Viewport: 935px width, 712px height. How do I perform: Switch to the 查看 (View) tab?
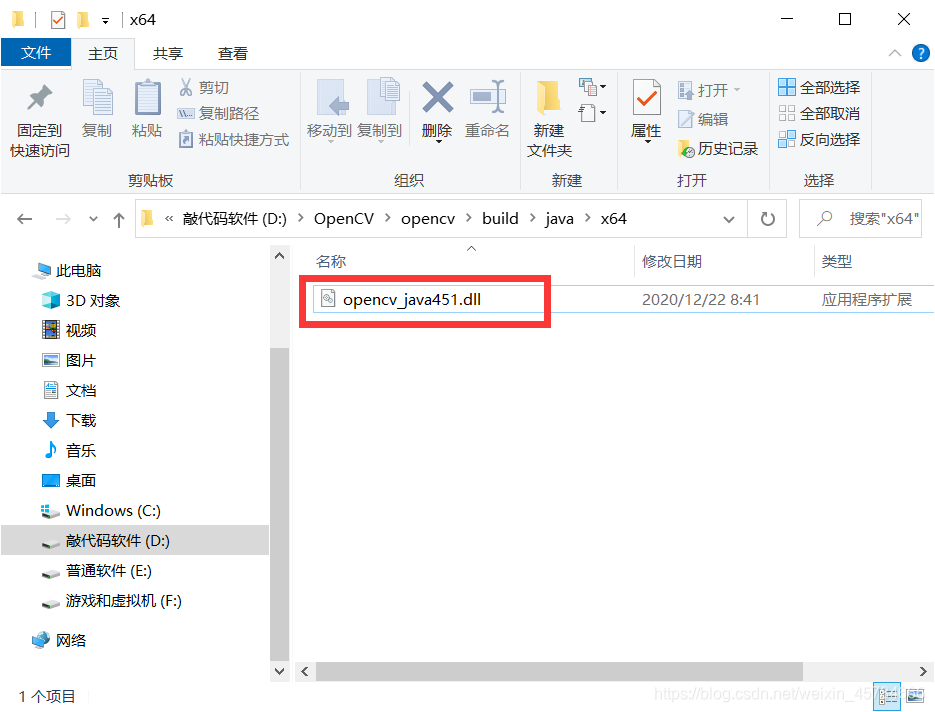click(232, 53)
